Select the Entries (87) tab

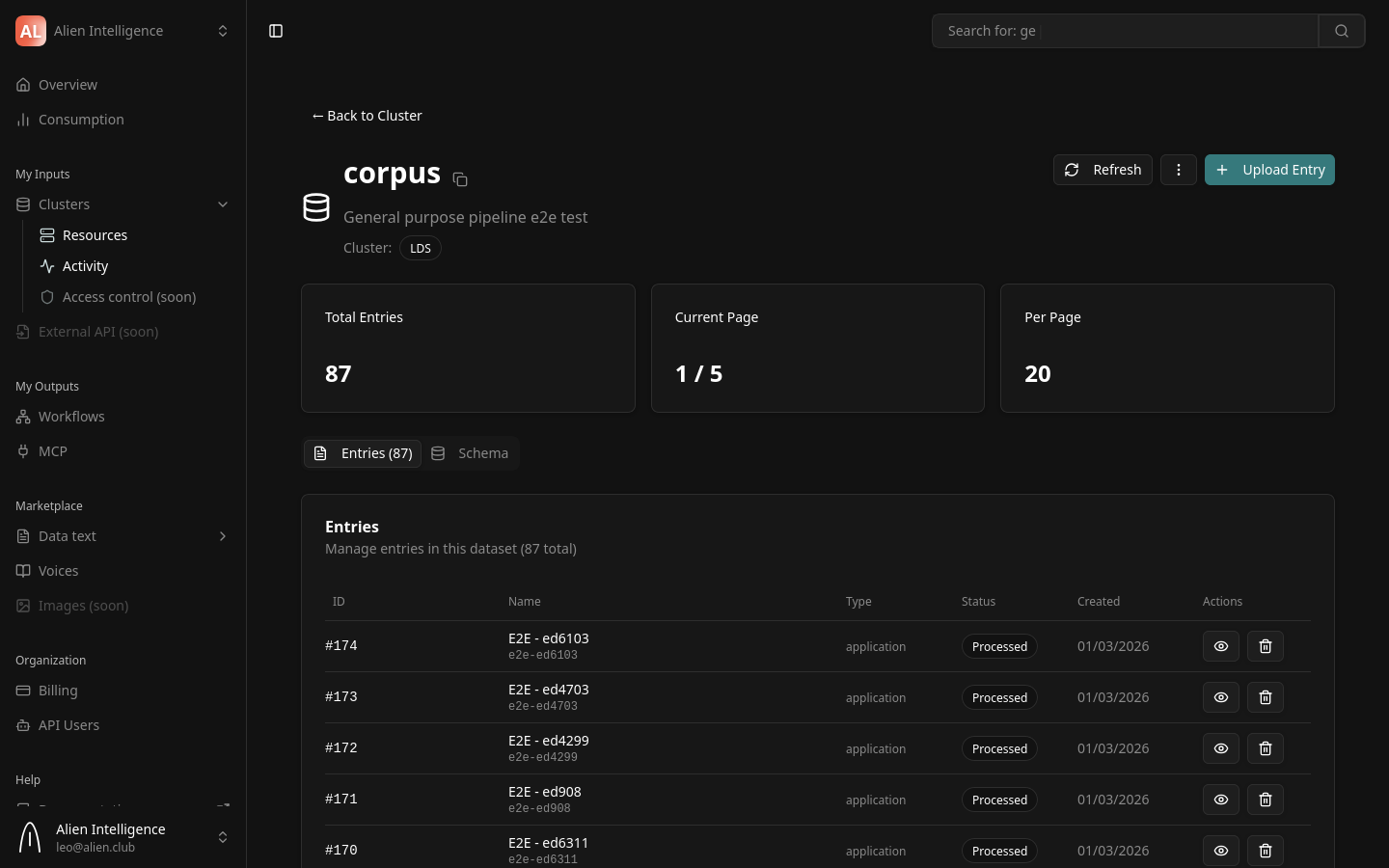[363, 453]
